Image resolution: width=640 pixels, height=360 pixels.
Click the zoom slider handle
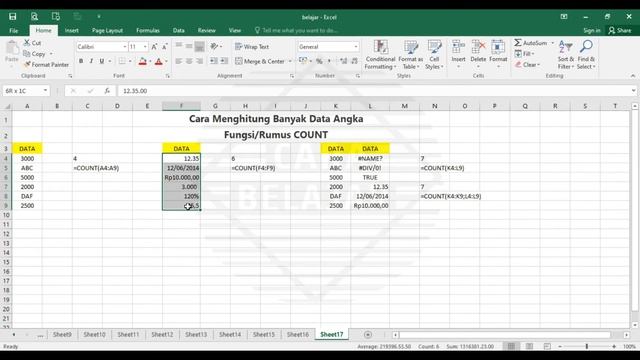click(x=587, y=346)
